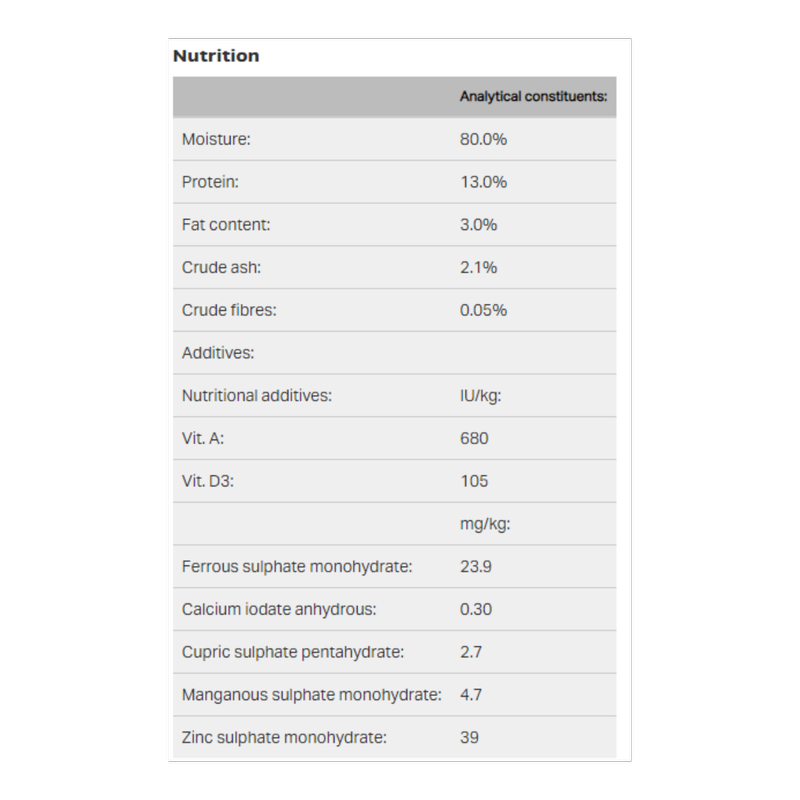Select the Crude ash value 2.1%

(478, 267)
